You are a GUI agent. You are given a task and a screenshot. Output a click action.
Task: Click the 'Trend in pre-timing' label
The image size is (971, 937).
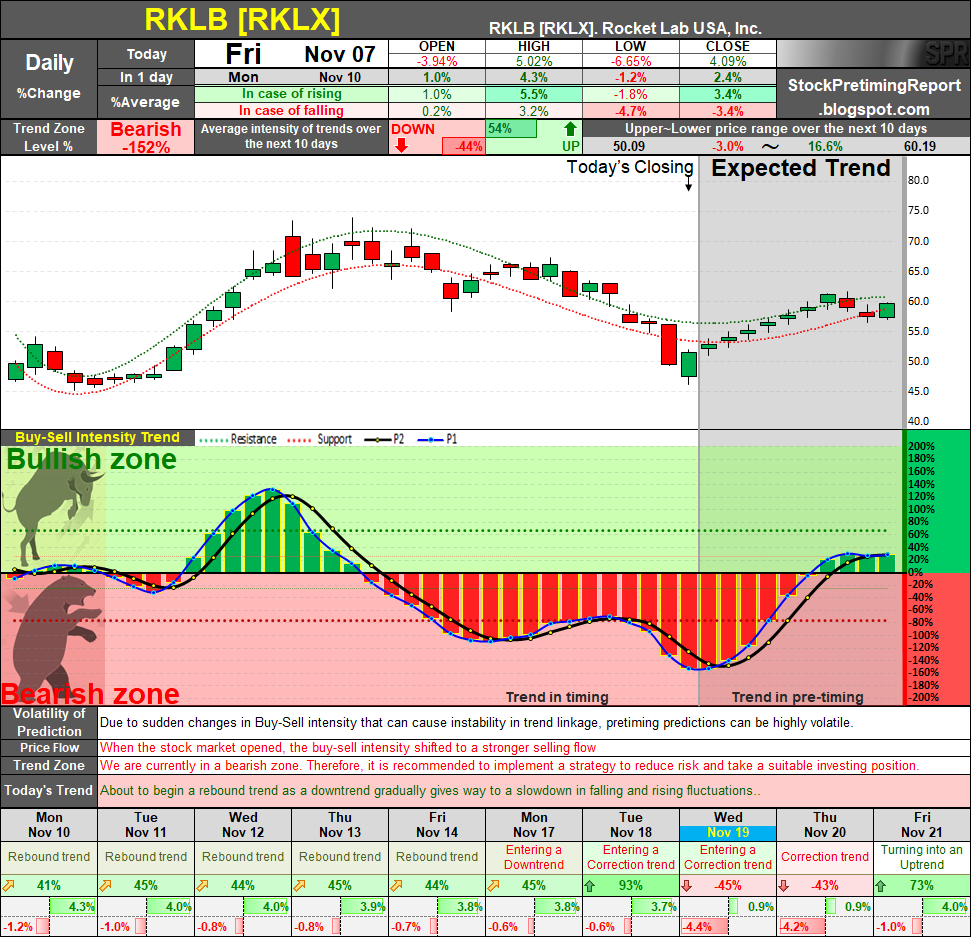tap(798, 697)
